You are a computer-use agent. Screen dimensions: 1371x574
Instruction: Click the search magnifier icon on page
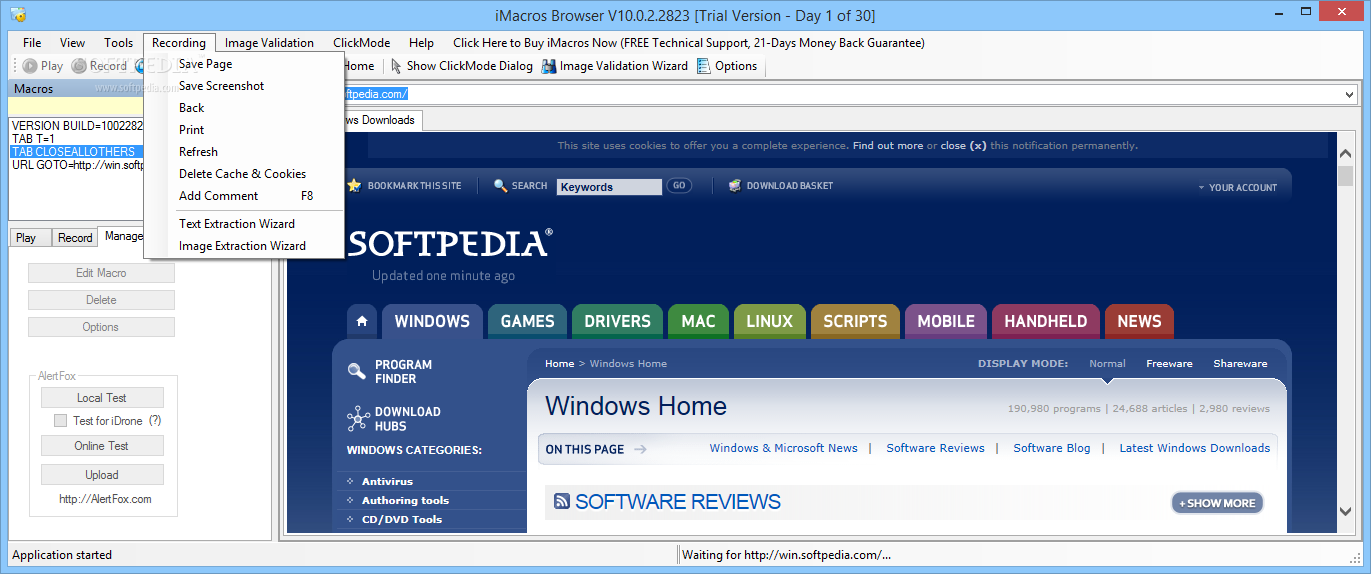click(501, 186)
